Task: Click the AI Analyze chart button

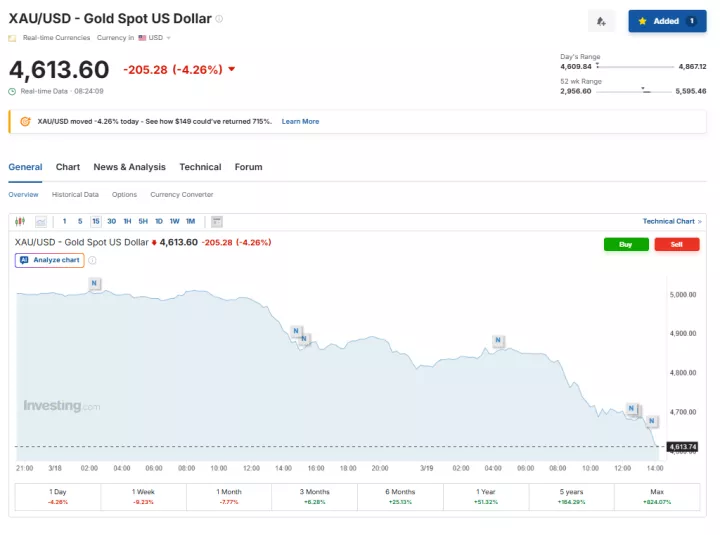Action: (49, 260)
